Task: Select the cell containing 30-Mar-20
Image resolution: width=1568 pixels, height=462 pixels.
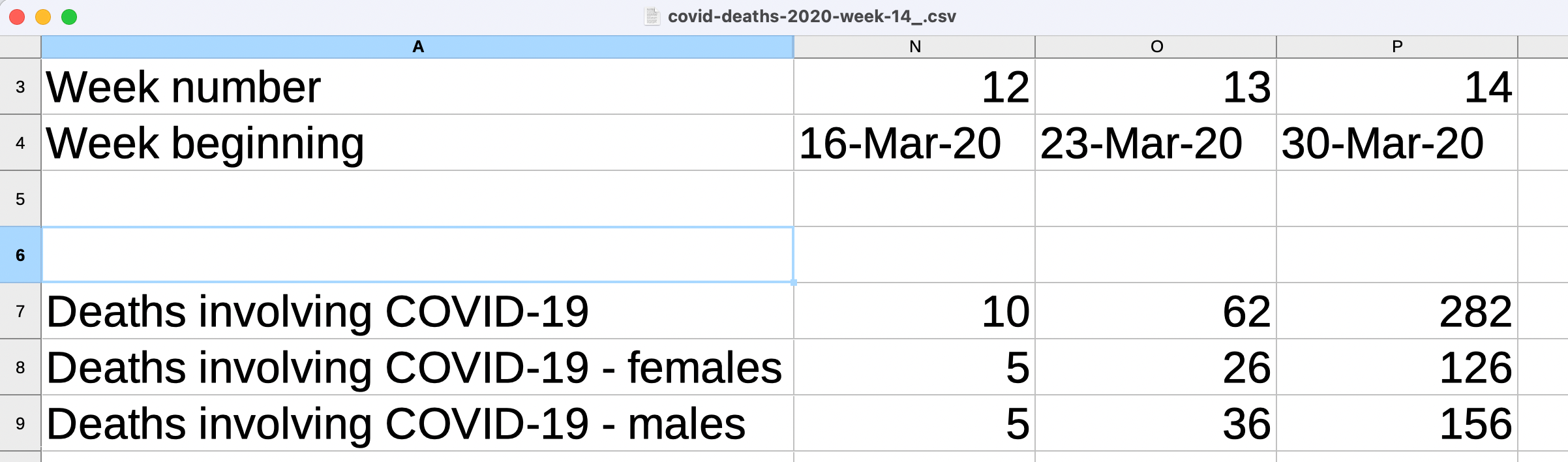Action: (1397, 143)
